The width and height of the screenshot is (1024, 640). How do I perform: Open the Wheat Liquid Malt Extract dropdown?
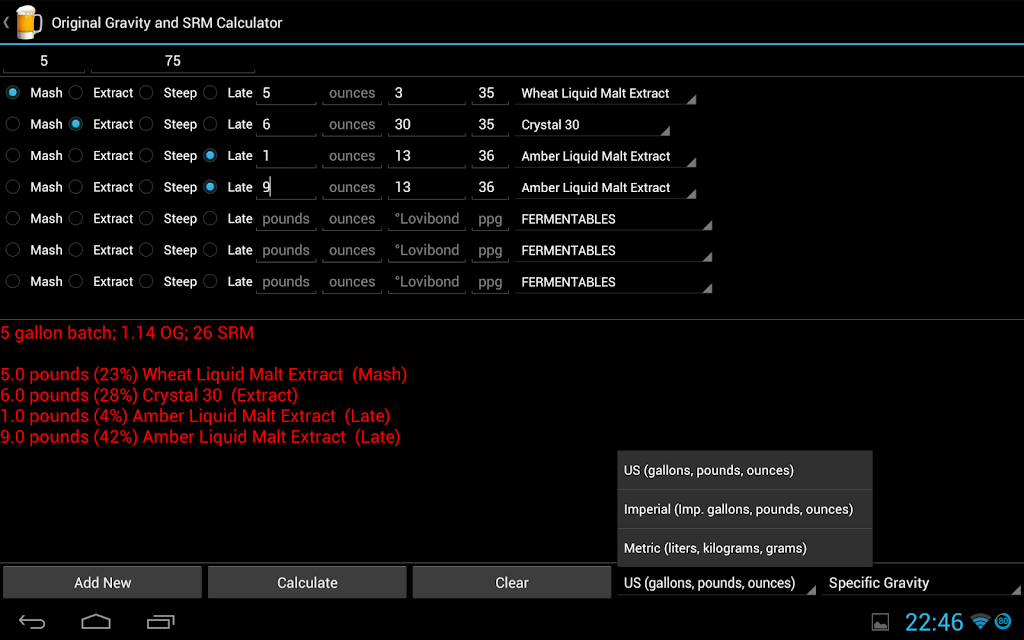(605, 93)
